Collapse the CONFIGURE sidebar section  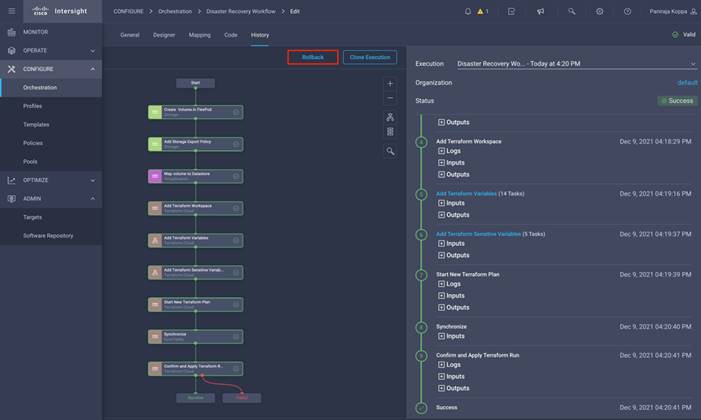coord(51,69)
